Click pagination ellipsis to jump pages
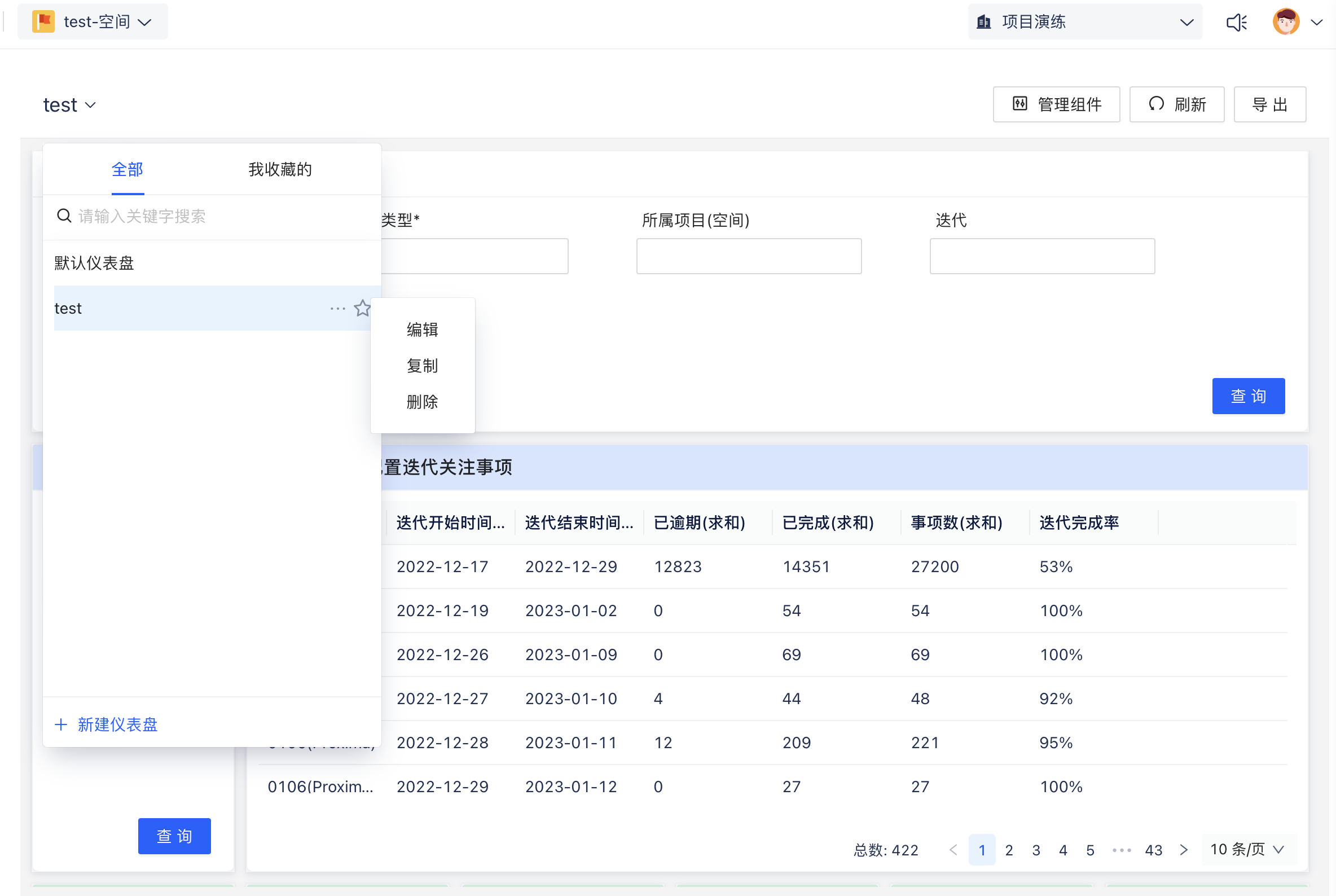The image size is (1336, 896). [1122, 850]
